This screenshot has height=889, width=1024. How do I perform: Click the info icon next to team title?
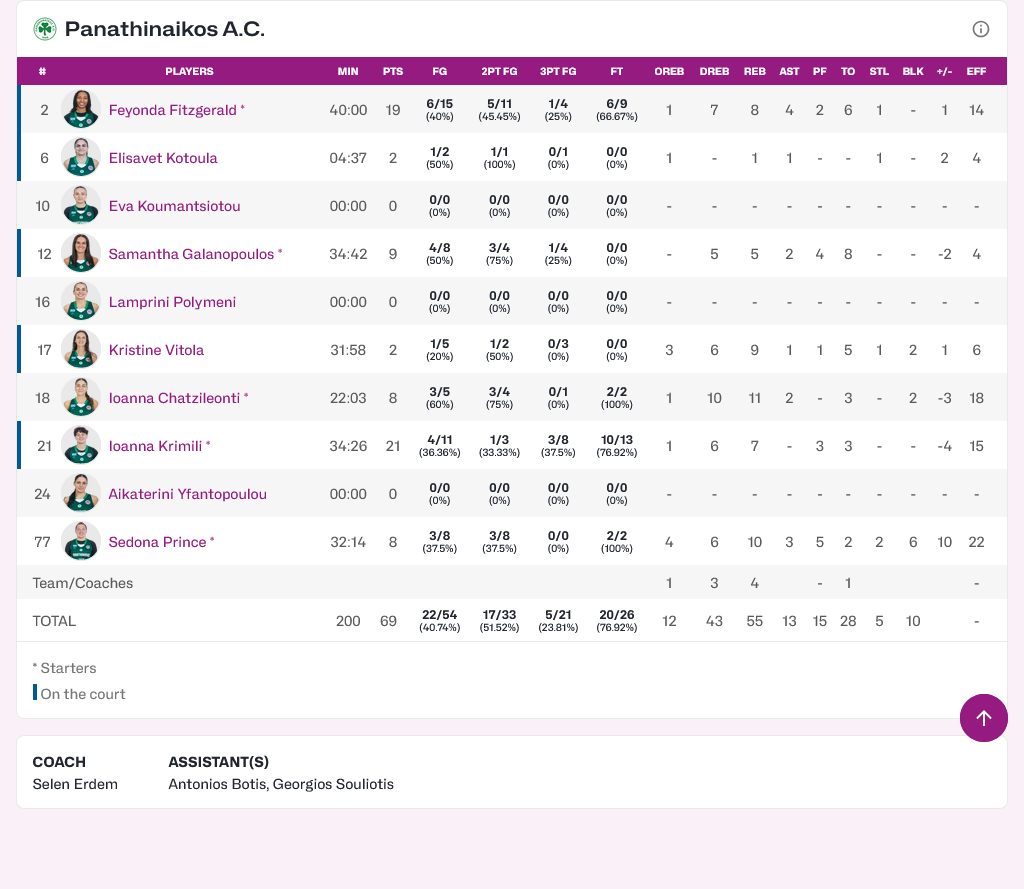point(981,29)
